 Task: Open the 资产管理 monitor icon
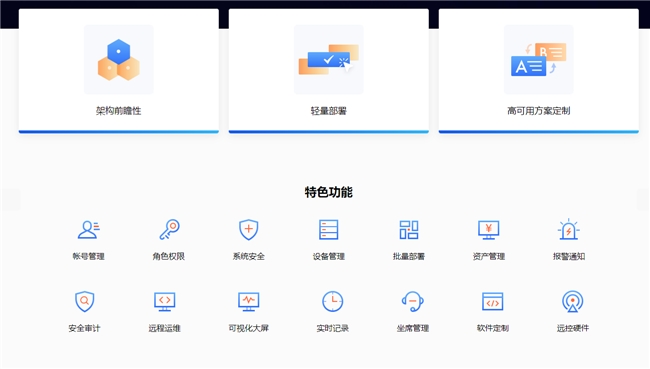pos(489,230)
